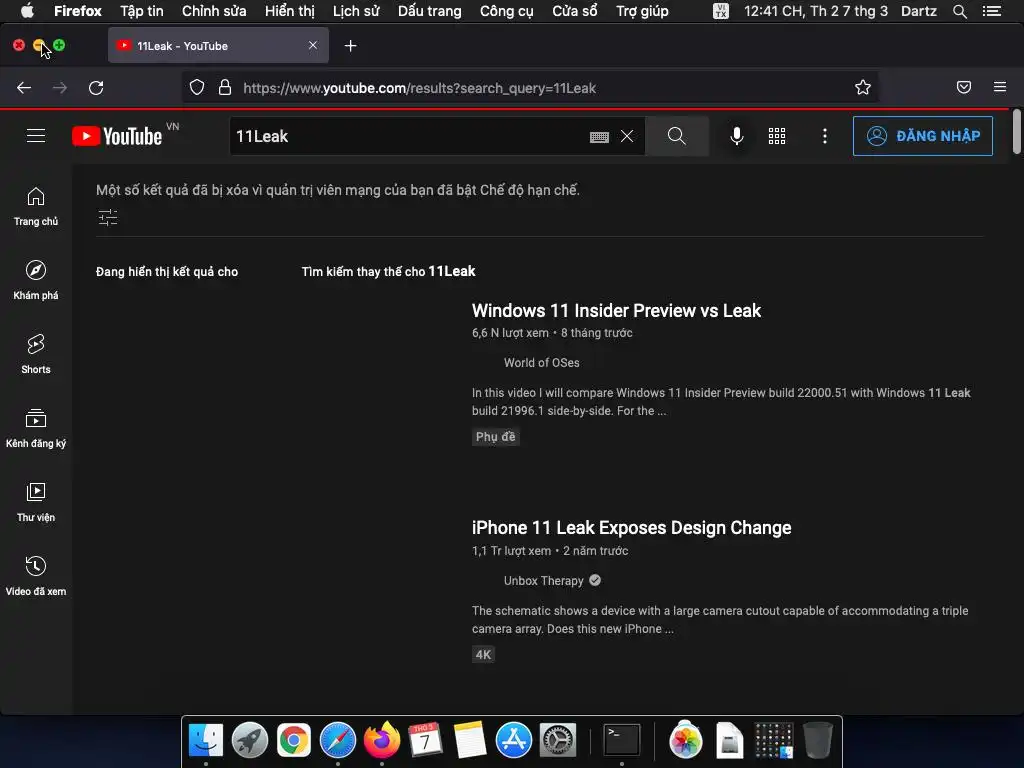Open Shorts in sidebar
1024x768 pixels.
(x=36, y=354)
